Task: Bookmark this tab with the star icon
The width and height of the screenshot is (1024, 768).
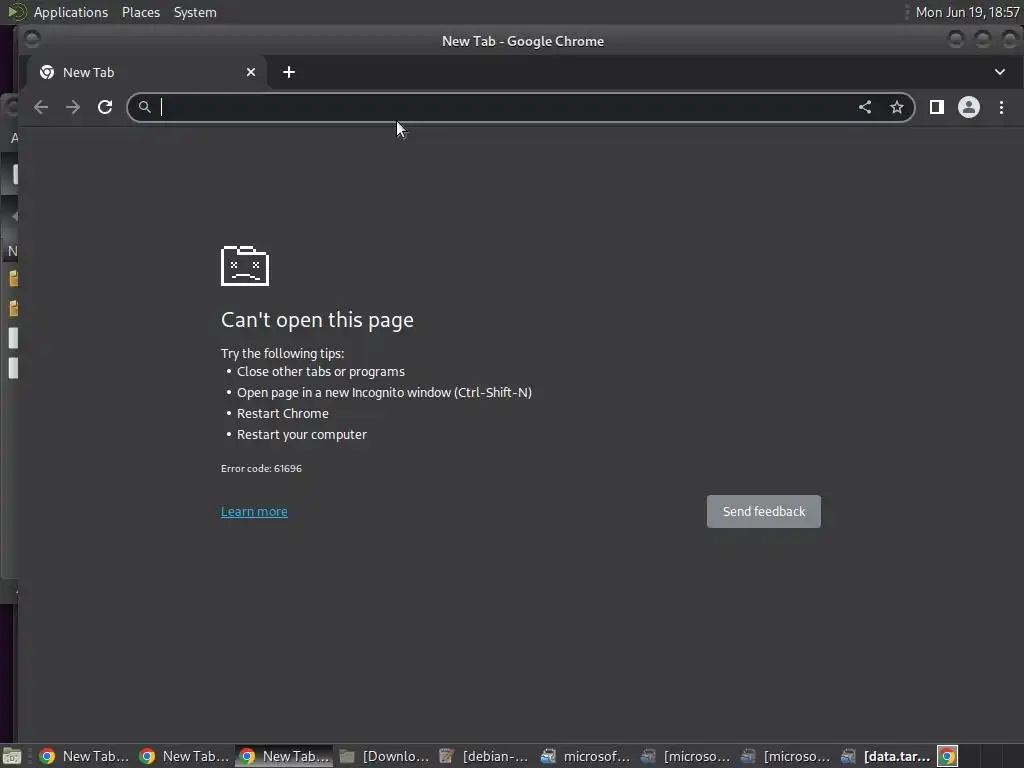Action: 897,107
